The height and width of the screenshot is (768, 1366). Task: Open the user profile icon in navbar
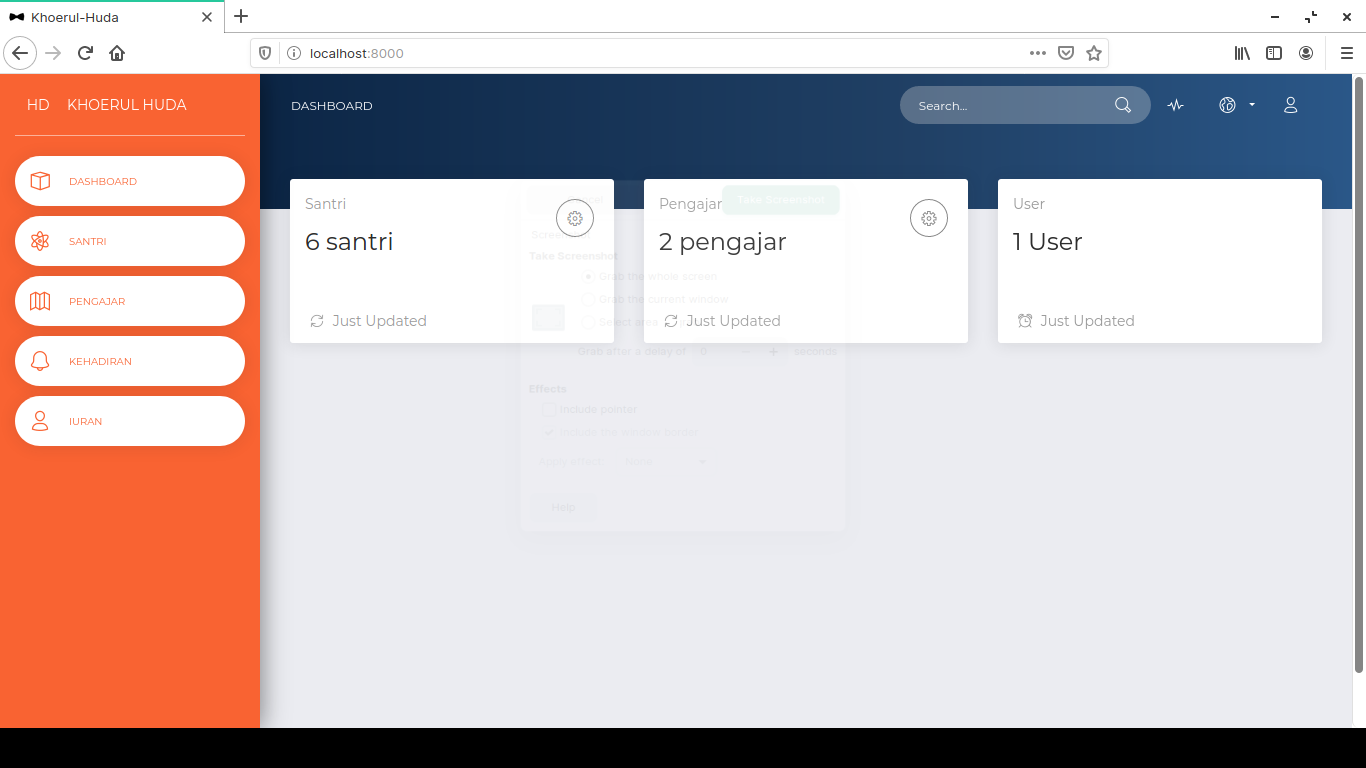point(1291,105)
